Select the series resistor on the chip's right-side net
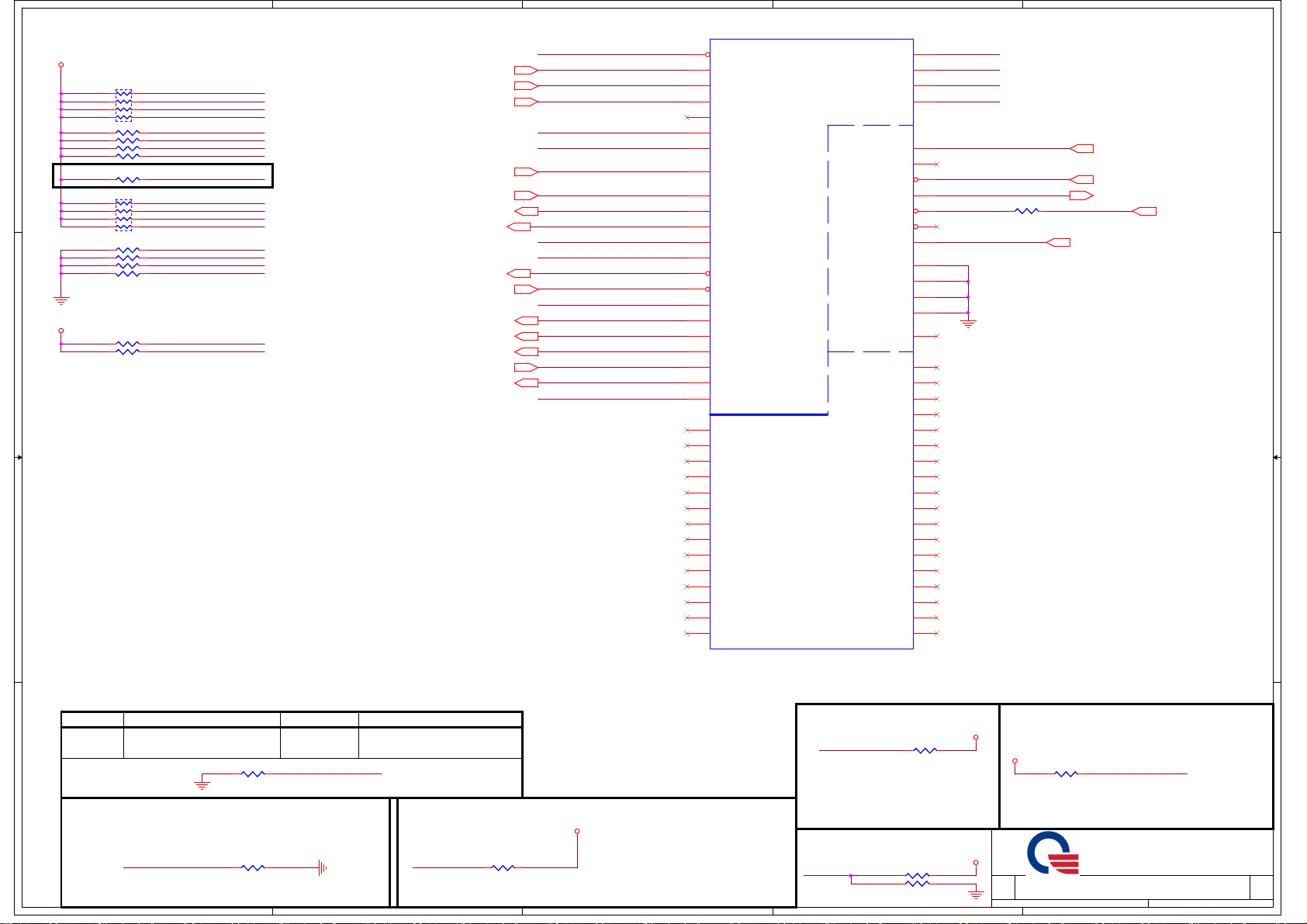This screenshot has width=1307, height=924. coord(1027,211)
